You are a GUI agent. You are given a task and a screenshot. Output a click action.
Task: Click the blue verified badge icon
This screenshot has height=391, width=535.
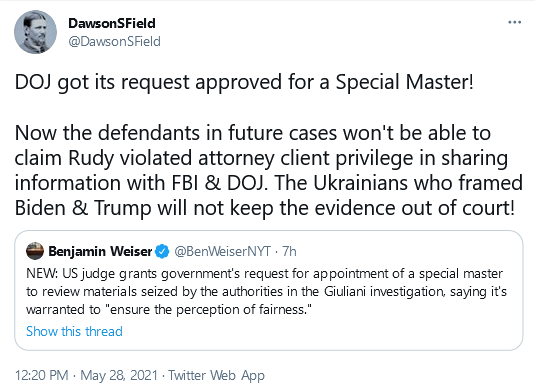point(162,251)
